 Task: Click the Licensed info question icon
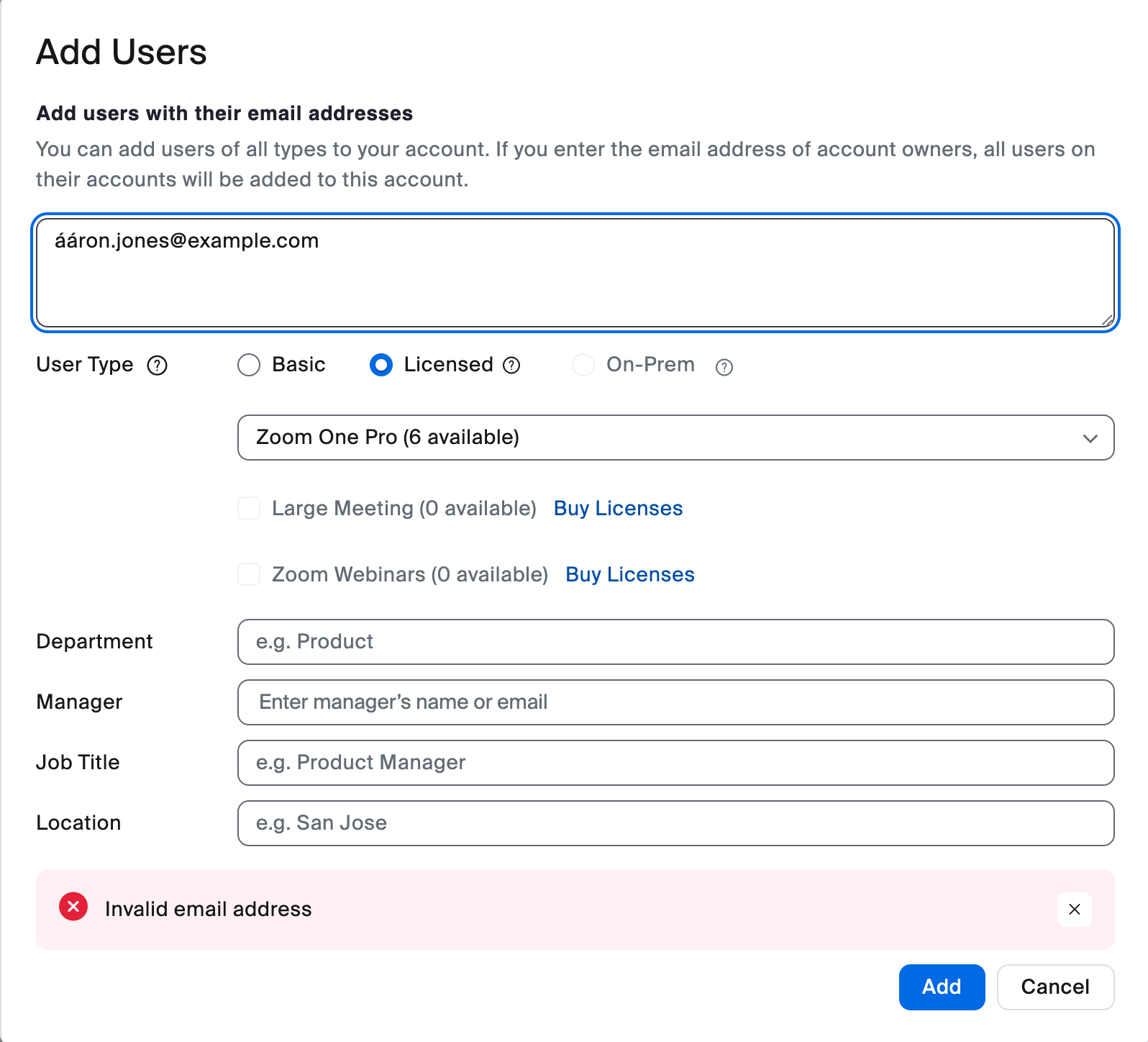point(511,366)
